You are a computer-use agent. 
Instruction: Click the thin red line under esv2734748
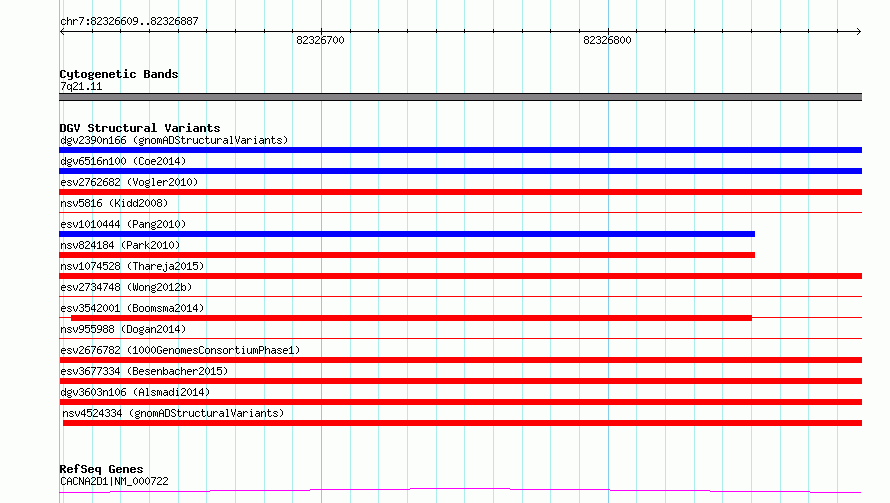[460, 296]
